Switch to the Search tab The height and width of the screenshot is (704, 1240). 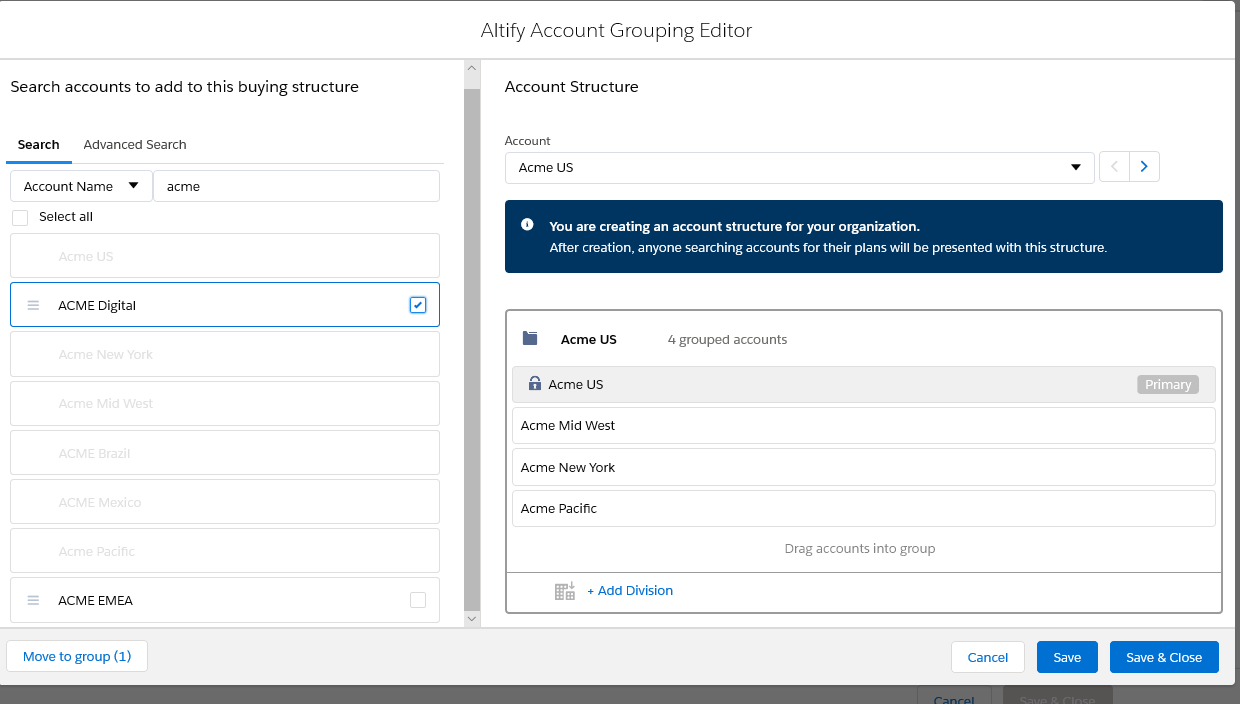tap(39, 145)
